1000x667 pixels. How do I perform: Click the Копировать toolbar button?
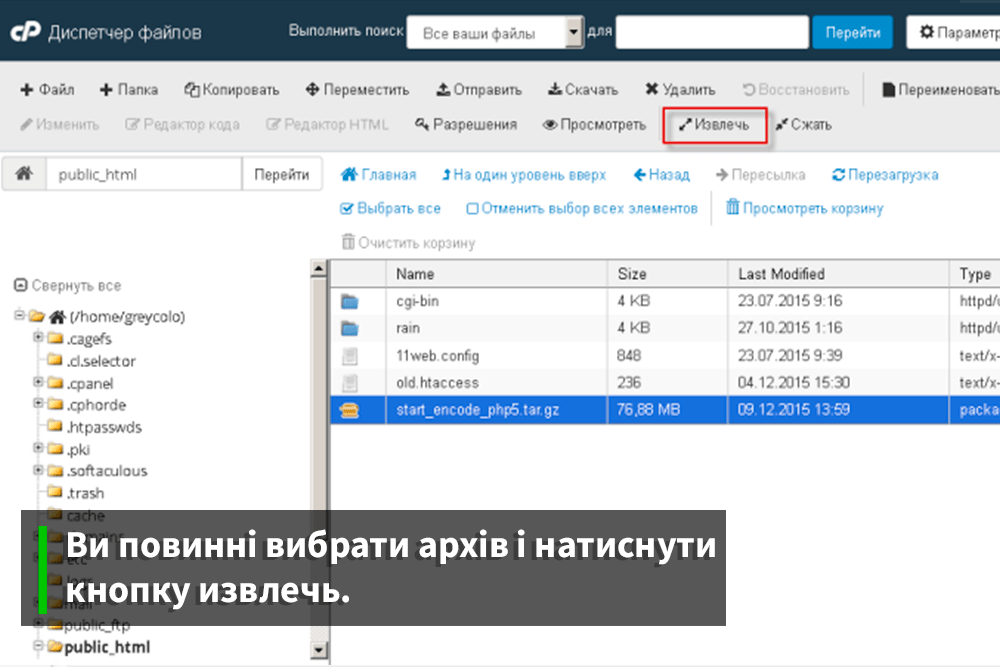232,90
